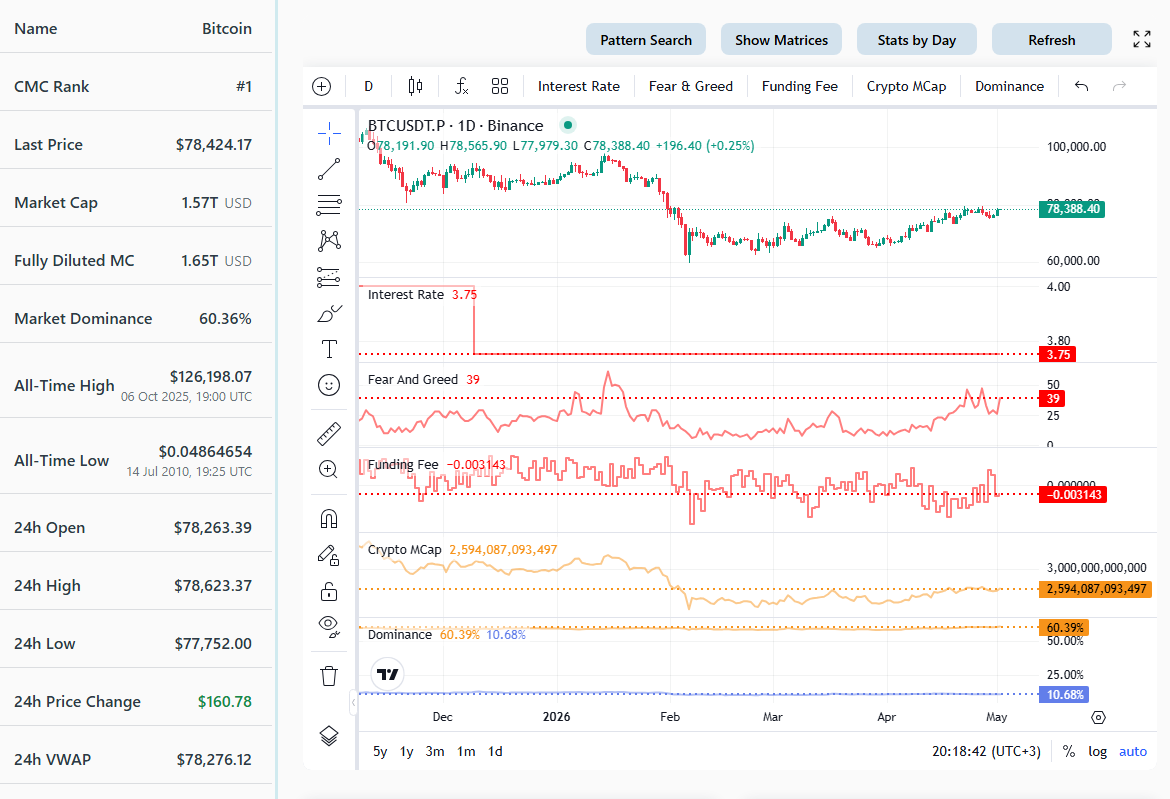Screen dimensions: 1170x799
Task: Open the indicators fx icon
Action: [461, 87]
